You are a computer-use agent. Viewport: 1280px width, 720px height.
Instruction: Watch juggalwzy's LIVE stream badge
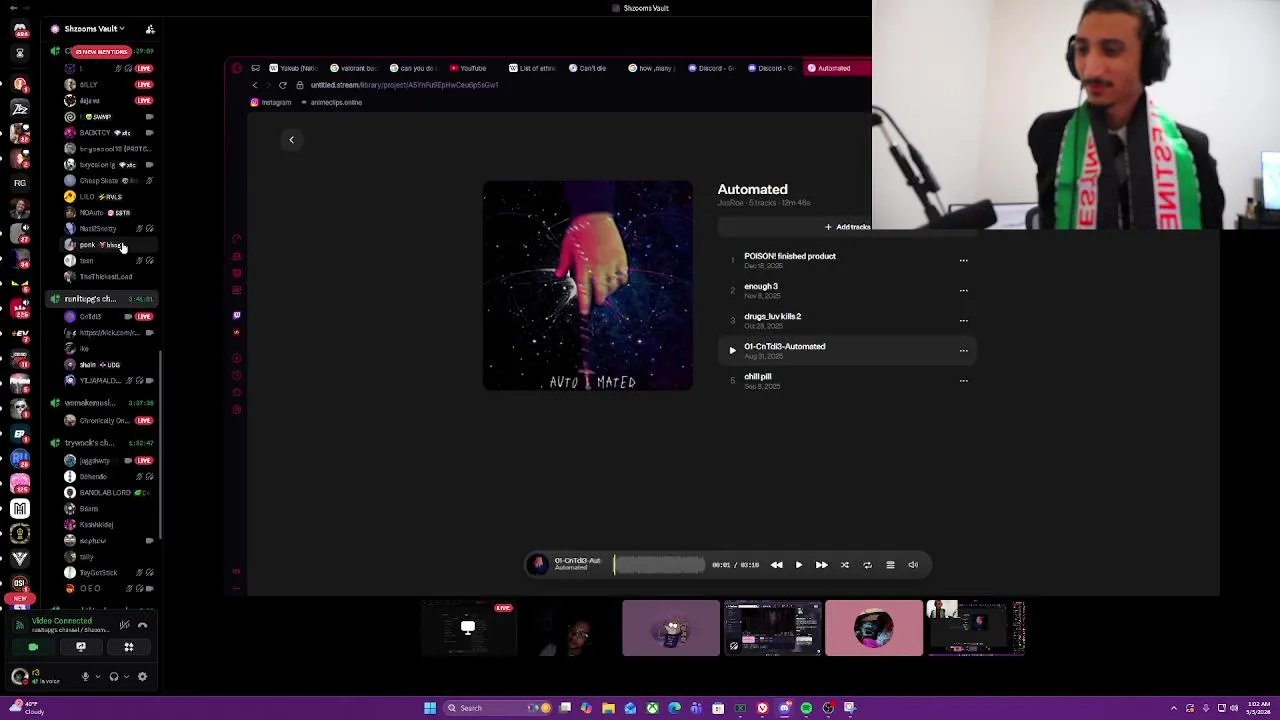click(144, 461)
